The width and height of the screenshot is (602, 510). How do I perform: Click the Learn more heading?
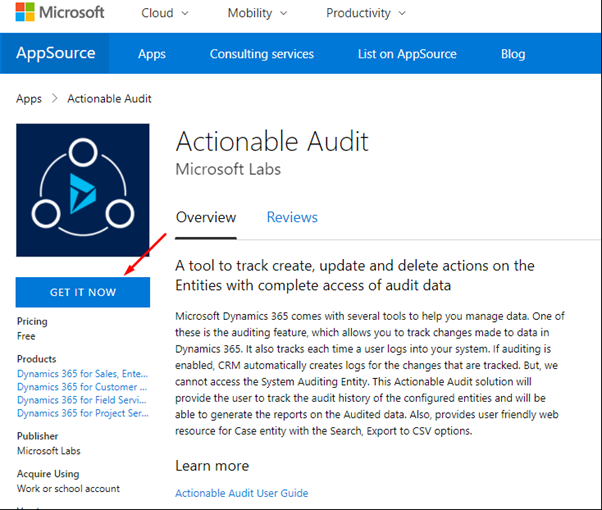tap(212, 466)
